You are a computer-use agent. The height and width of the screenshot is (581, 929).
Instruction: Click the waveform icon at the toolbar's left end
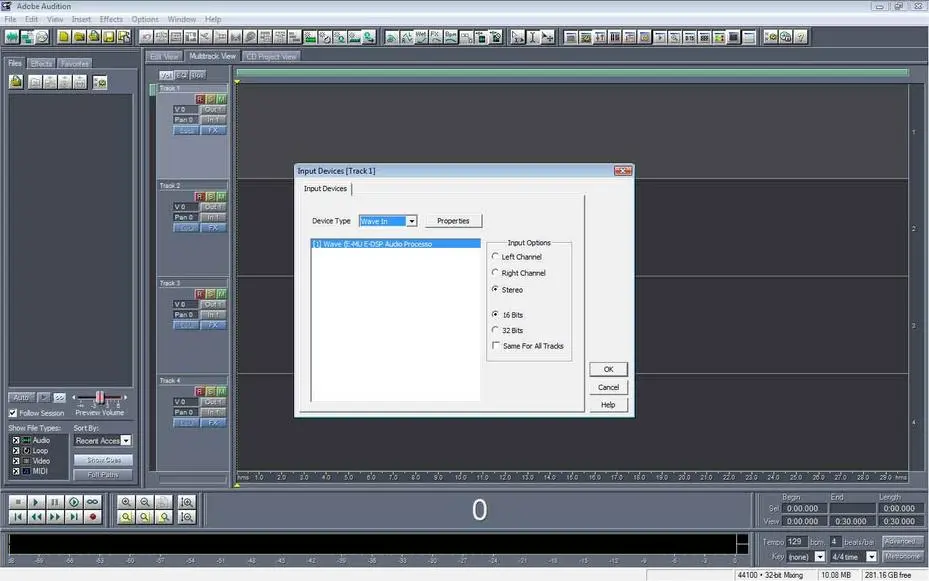point(11,37)
